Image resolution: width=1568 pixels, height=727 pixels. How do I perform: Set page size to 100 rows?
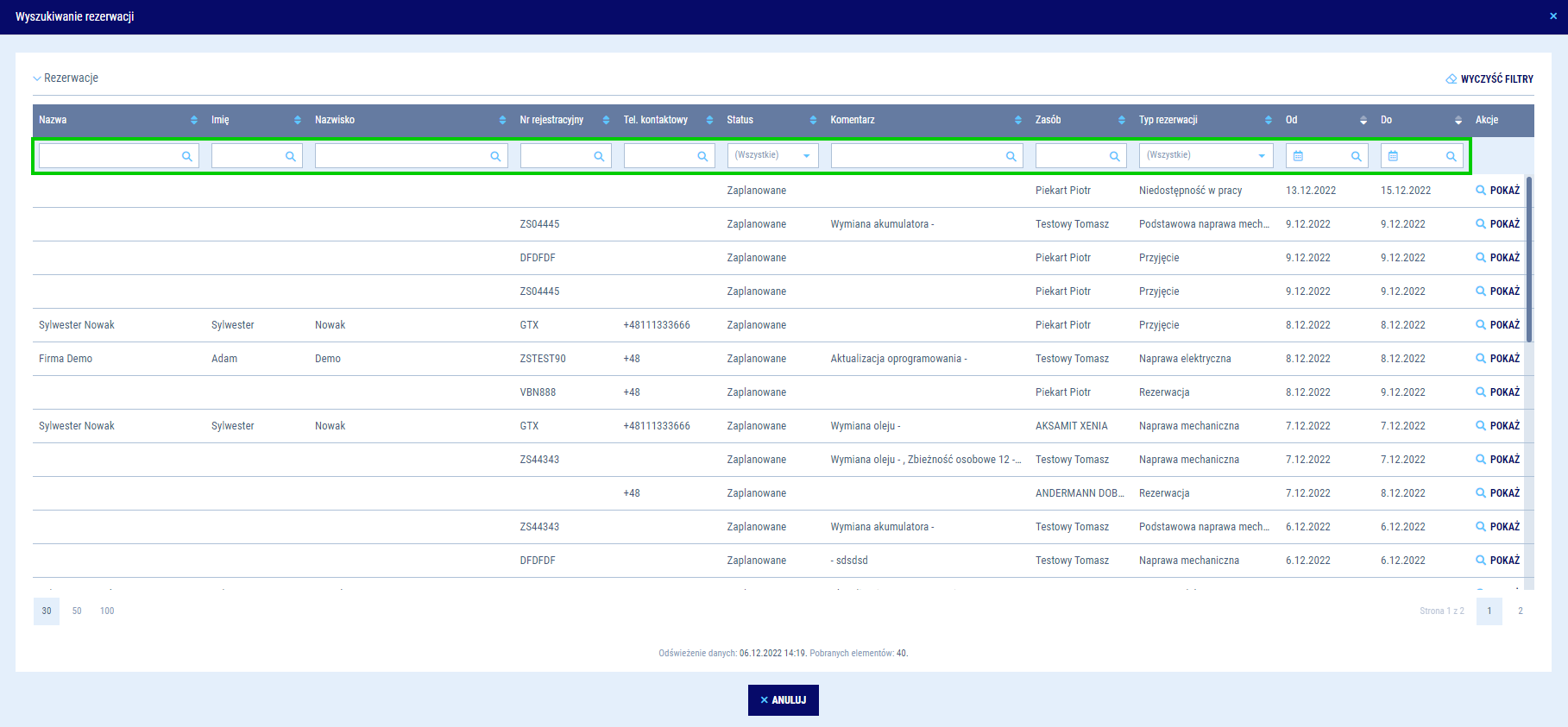pyautogui.click(x=107, y=611)
